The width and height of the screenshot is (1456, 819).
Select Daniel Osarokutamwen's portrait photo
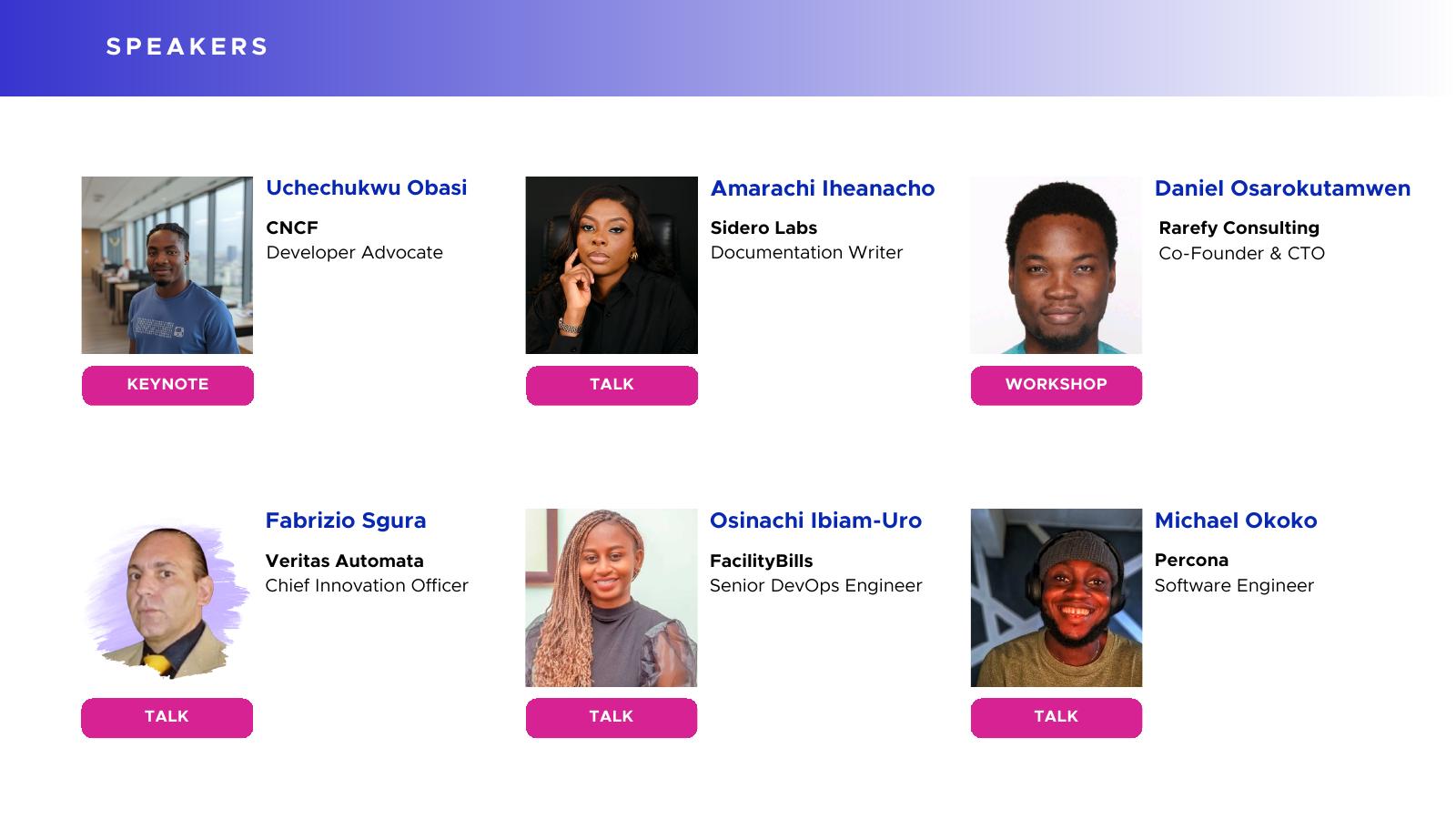click(1056, 265)
